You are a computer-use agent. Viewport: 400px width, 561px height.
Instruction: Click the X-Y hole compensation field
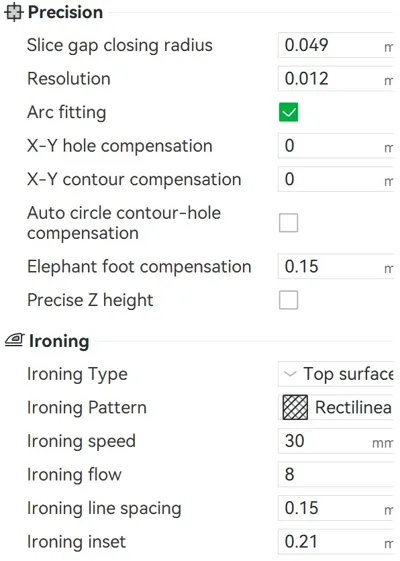(x=336, y=146)
